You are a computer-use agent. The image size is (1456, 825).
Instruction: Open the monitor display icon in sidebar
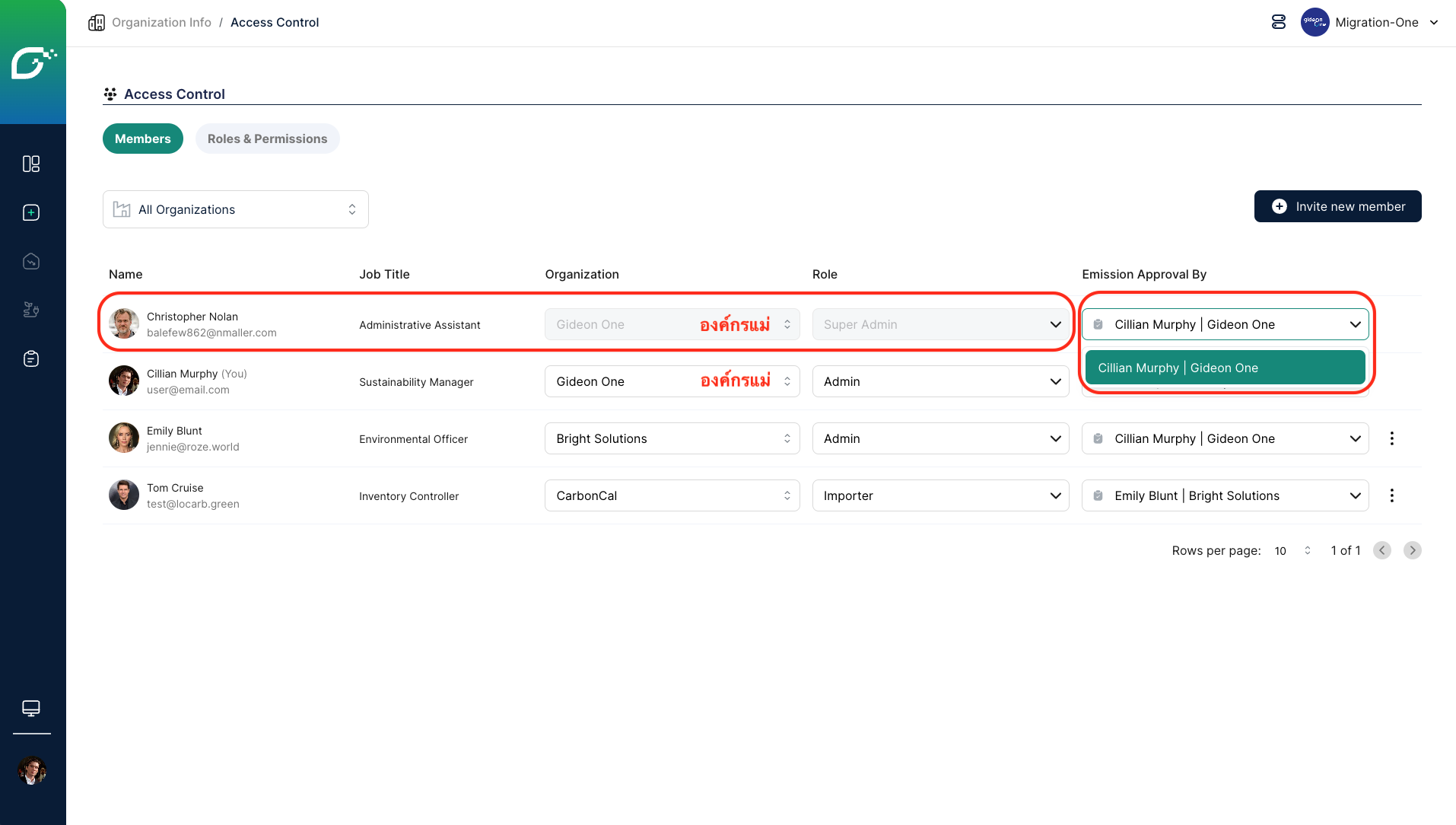(x=31, y=708)
